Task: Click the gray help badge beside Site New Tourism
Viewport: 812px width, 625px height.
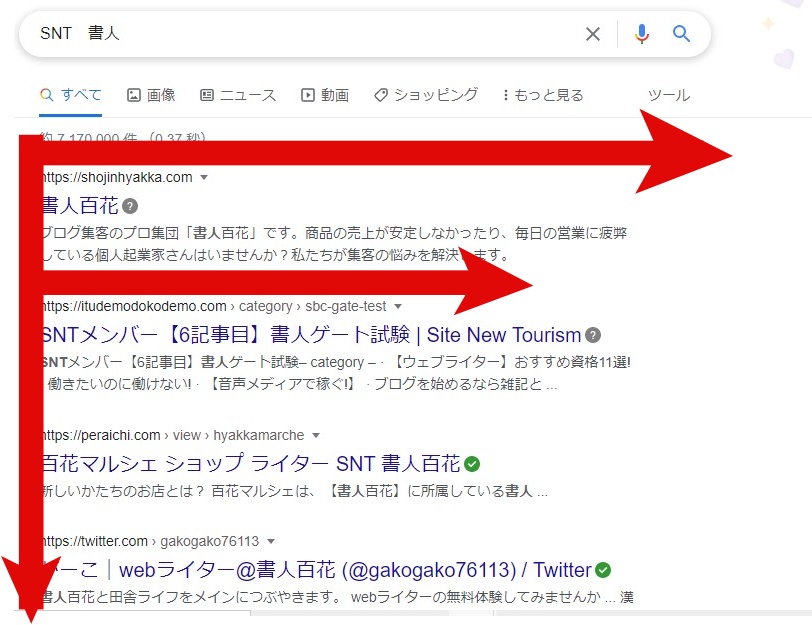Action: coord(593,335)
